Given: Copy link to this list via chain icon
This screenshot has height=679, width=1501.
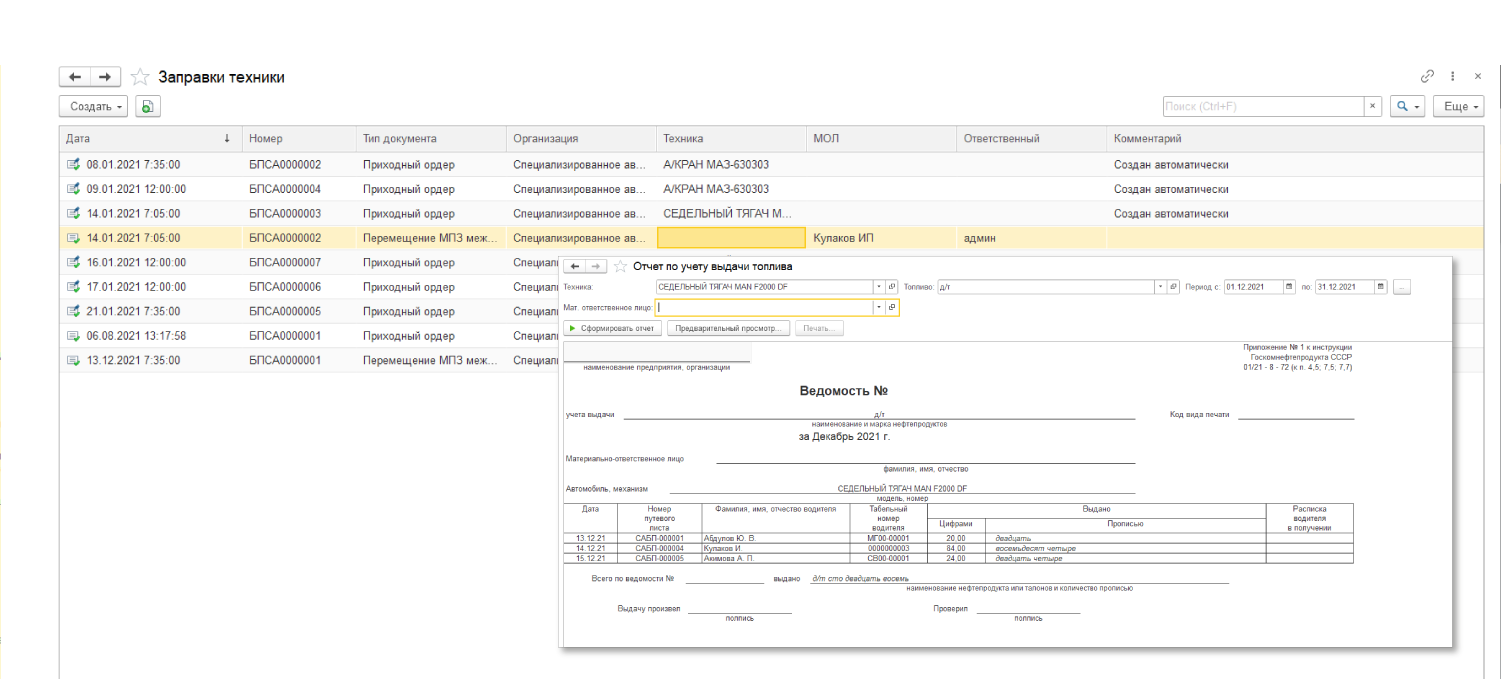Looking at the screenshot, I should tap(1427, 76).
